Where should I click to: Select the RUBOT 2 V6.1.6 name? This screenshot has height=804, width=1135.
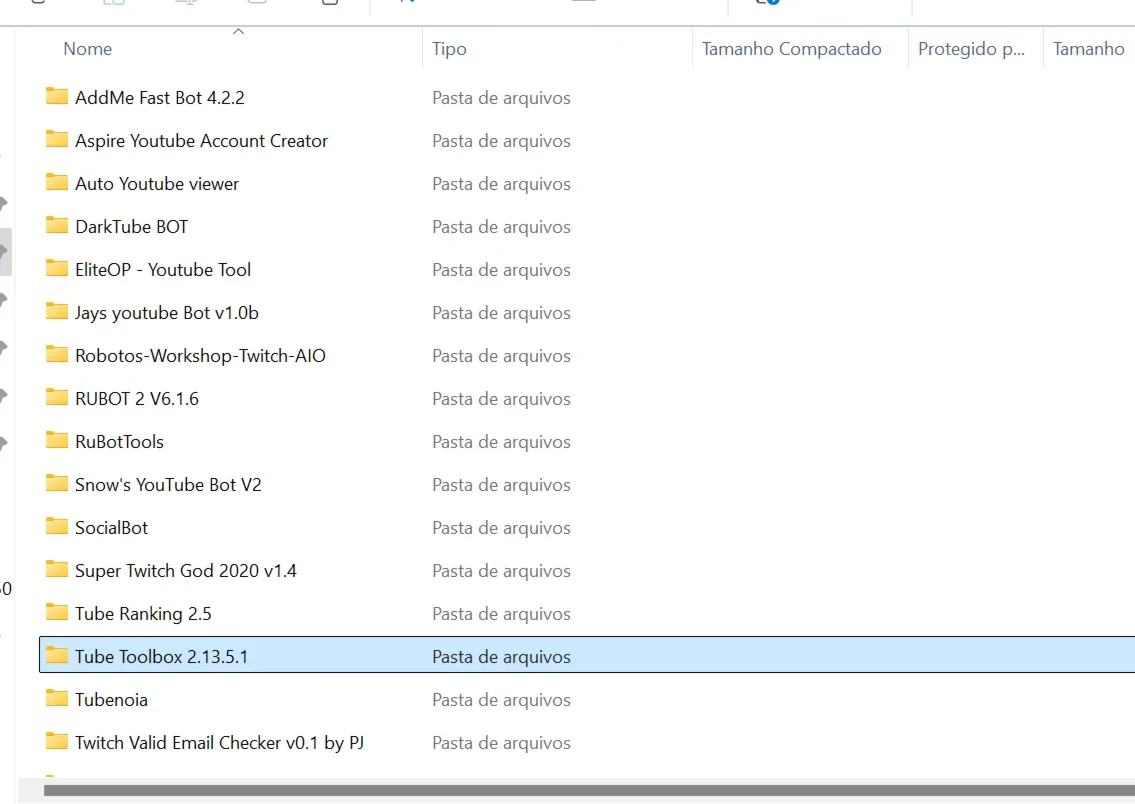pyautogui.click(x=137, y=399)
